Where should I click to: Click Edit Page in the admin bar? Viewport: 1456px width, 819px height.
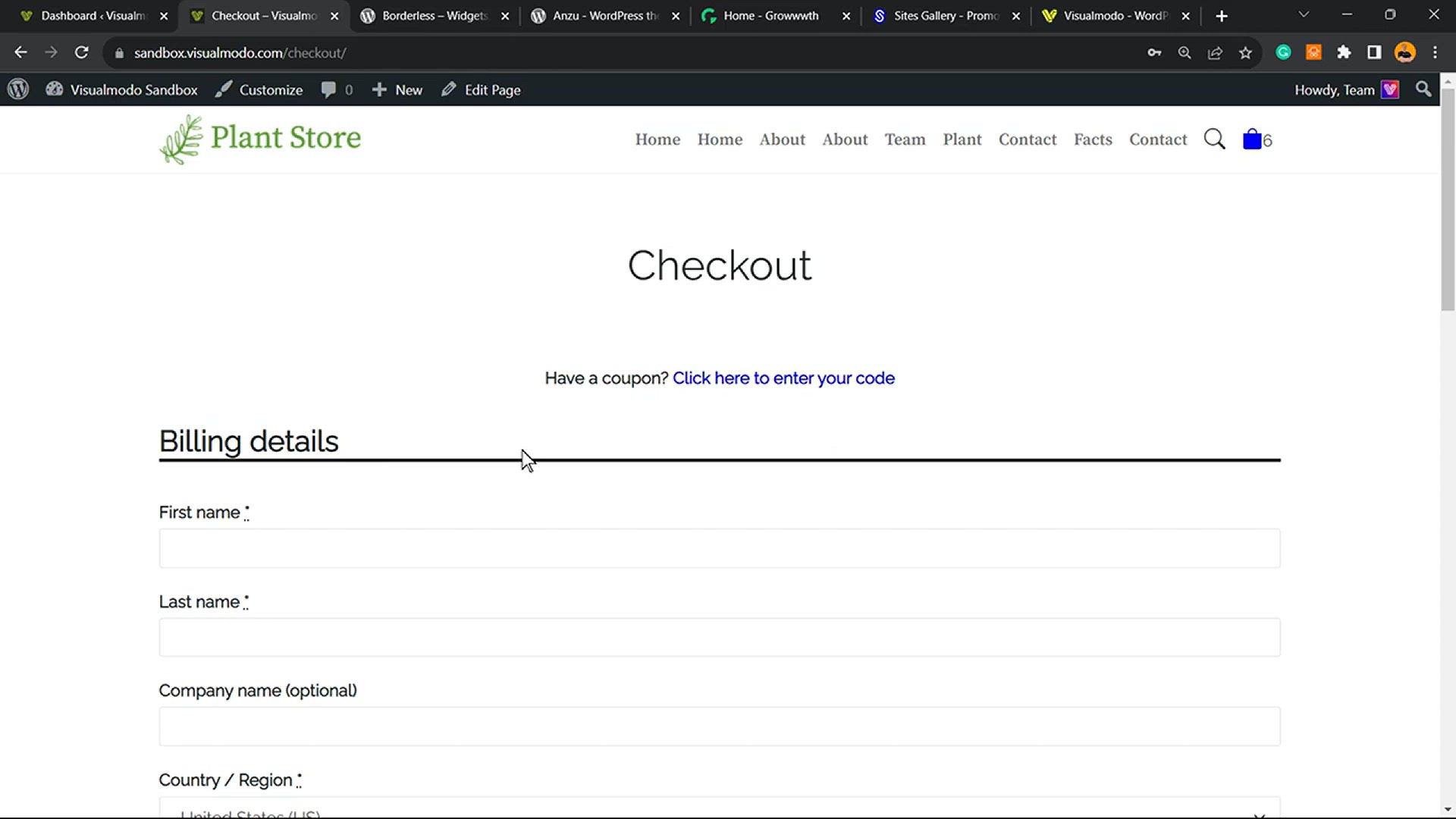pos(481,89)
